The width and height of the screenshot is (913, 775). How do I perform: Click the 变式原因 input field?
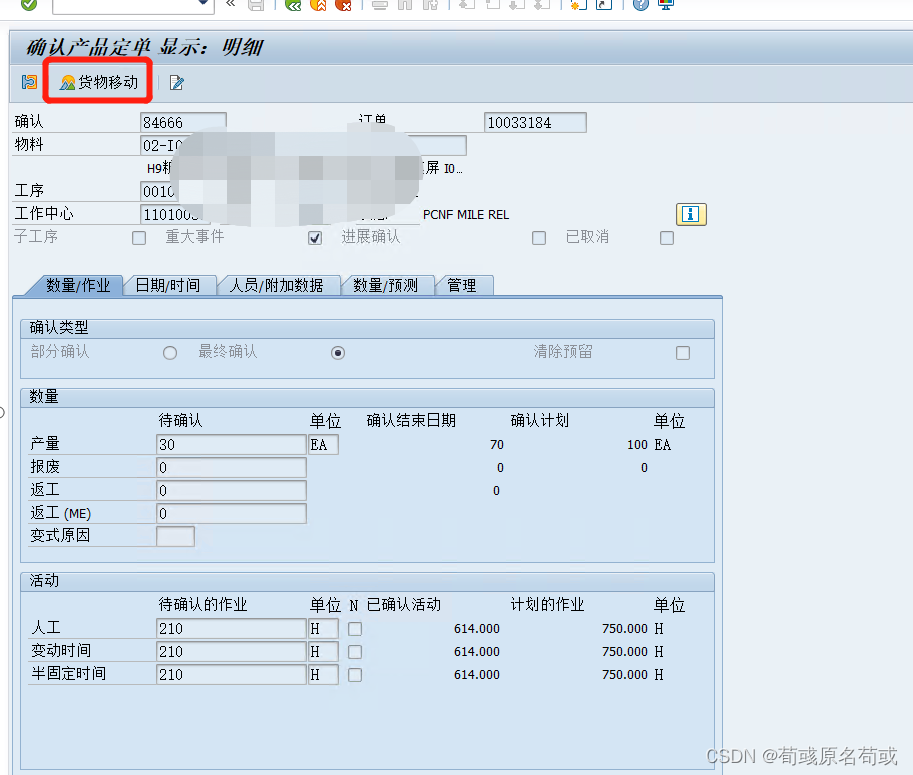point(175,536)
